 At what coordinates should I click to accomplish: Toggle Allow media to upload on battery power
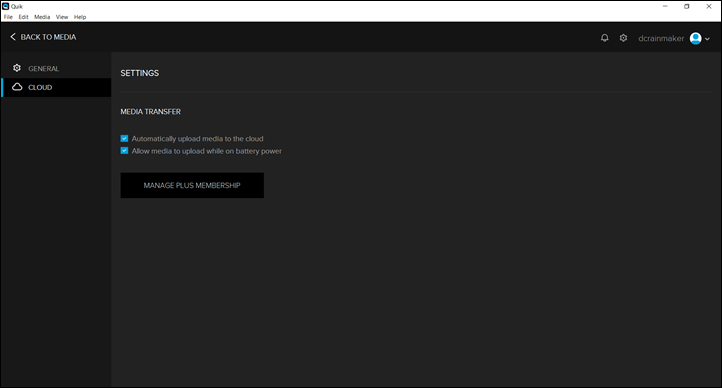click(x=124, y=151)
